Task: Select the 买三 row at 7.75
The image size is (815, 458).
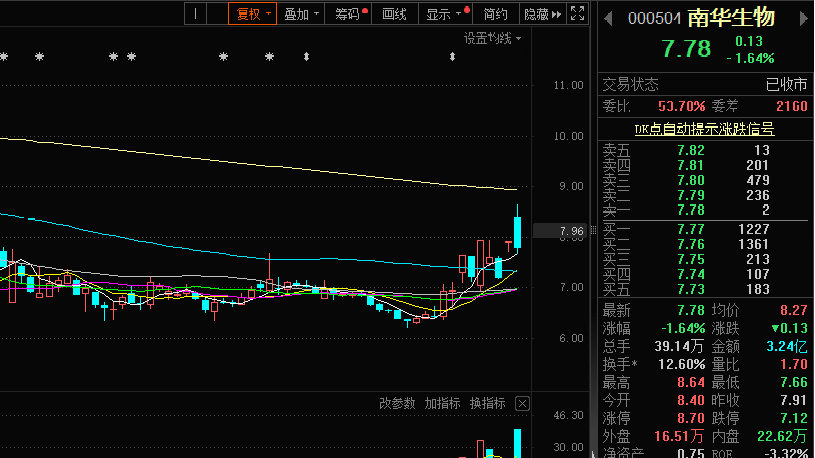Action: pos(705,260)
